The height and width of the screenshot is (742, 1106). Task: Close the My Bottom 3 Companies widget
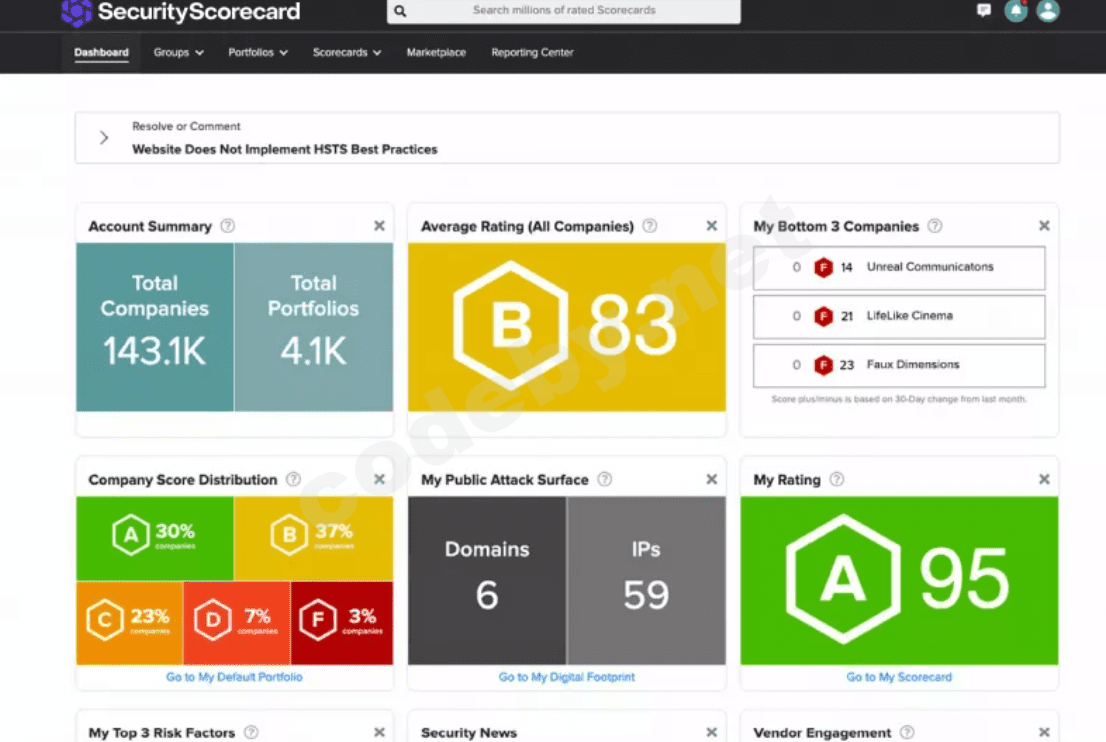[1044, 226]
